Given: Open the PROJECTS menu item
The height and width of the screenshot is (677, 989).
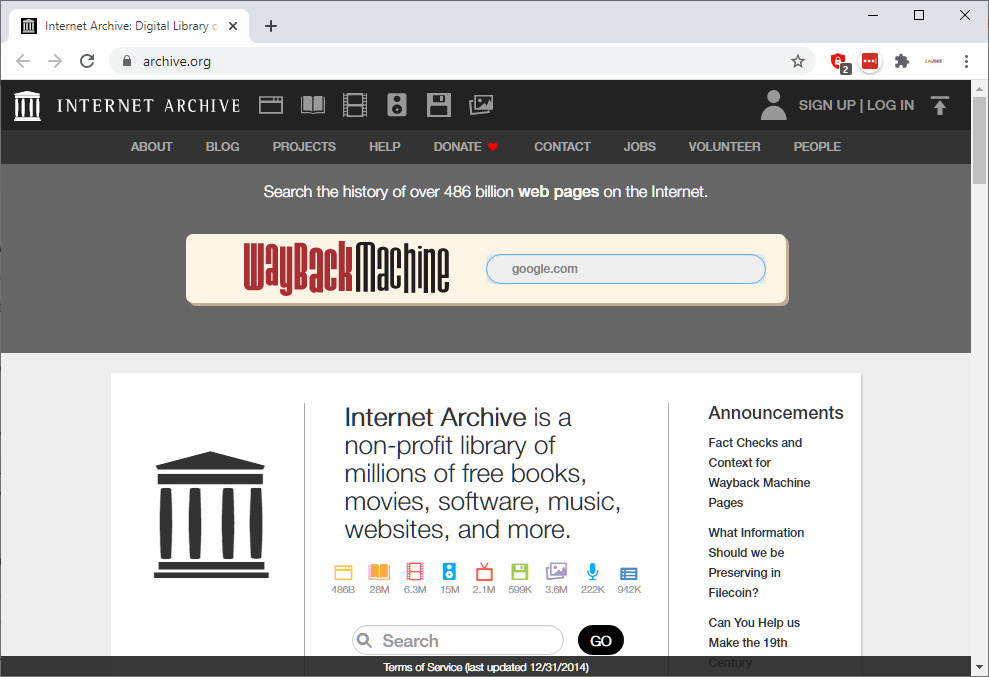Looking at the screenshot, I should click(x=304, y=147).
